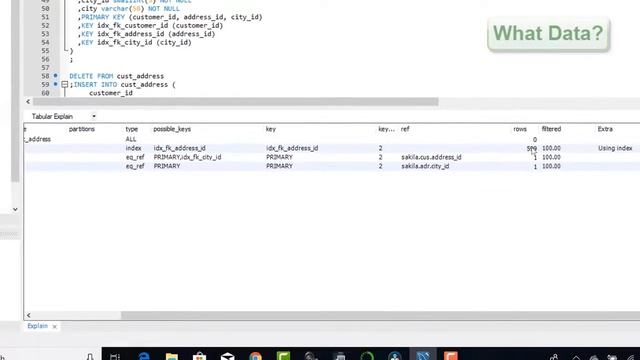Click the 'possible_keys' column header

pos(172,129)
